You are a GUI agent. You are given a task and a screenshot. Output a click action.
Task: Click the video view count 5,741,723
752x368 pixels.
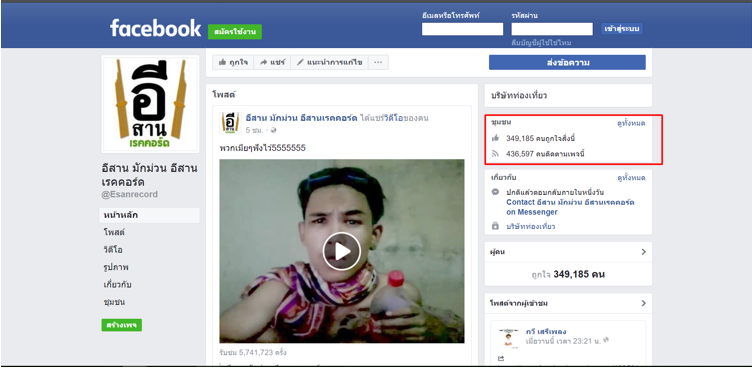pyautogui.click(x=253, y=353)
